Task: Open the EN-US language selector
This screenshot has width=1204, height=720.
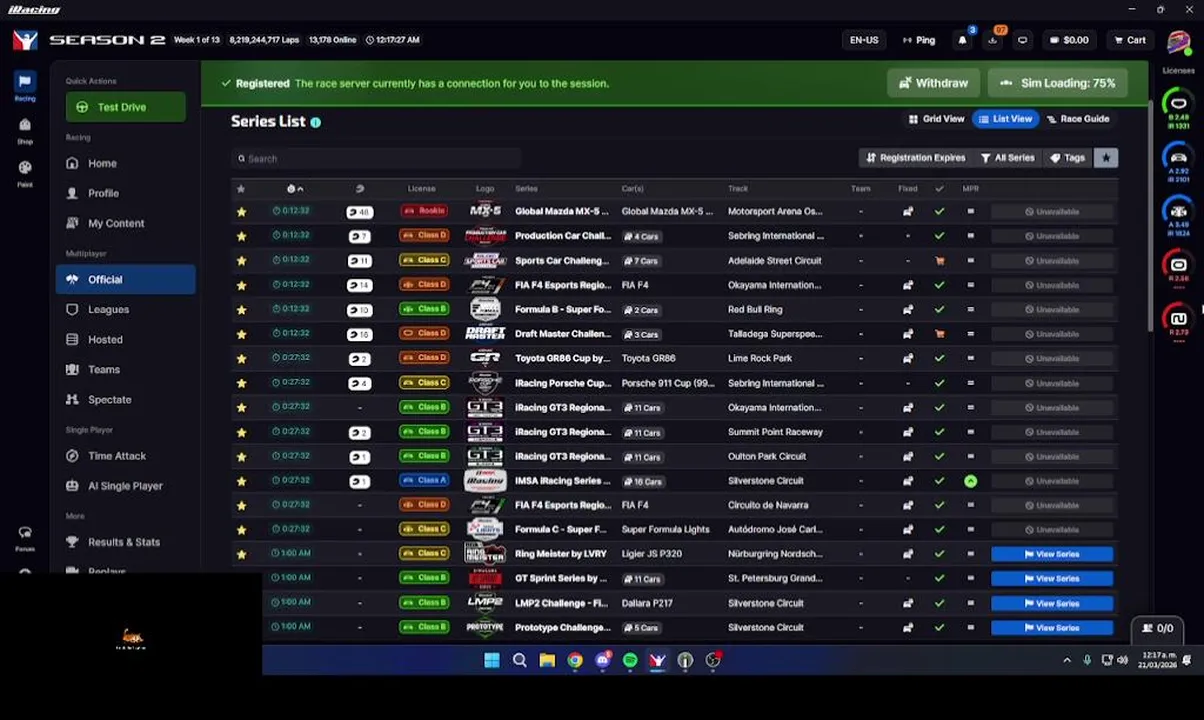Action: click(x=864, y=40)
